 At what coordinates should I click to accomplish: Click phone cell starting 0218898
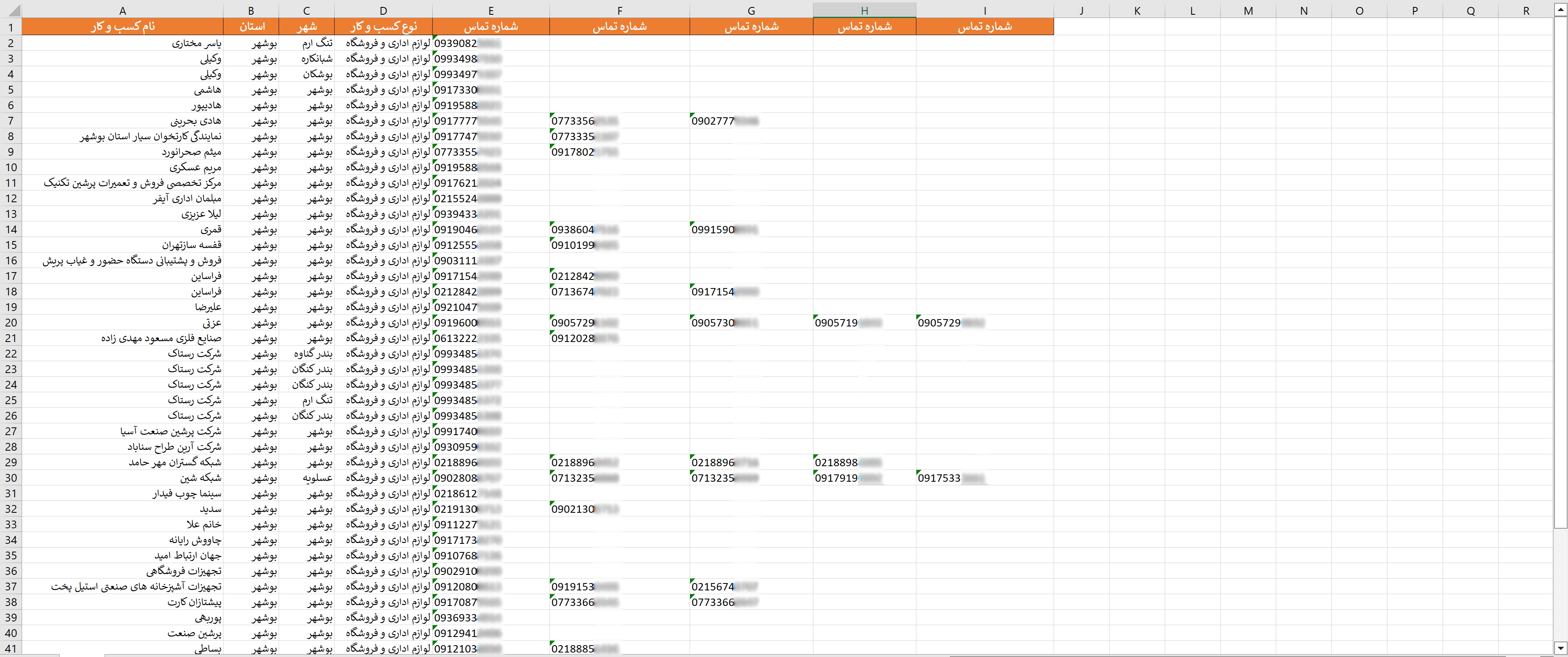[x=864, y=462]
